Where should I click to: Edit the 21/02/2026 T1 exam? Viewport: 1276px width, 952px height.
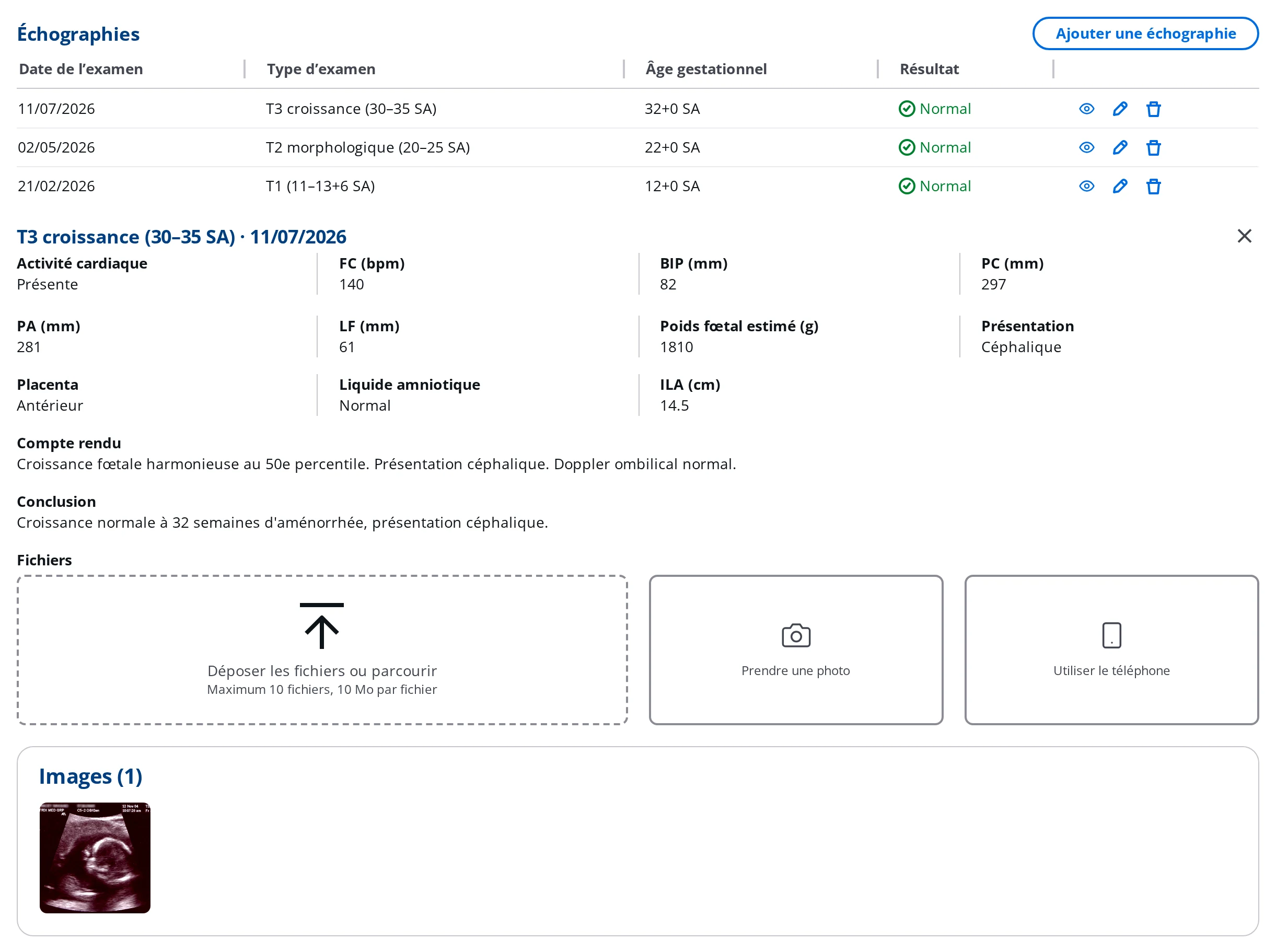pyautogui.click(x=1120, y=186)
